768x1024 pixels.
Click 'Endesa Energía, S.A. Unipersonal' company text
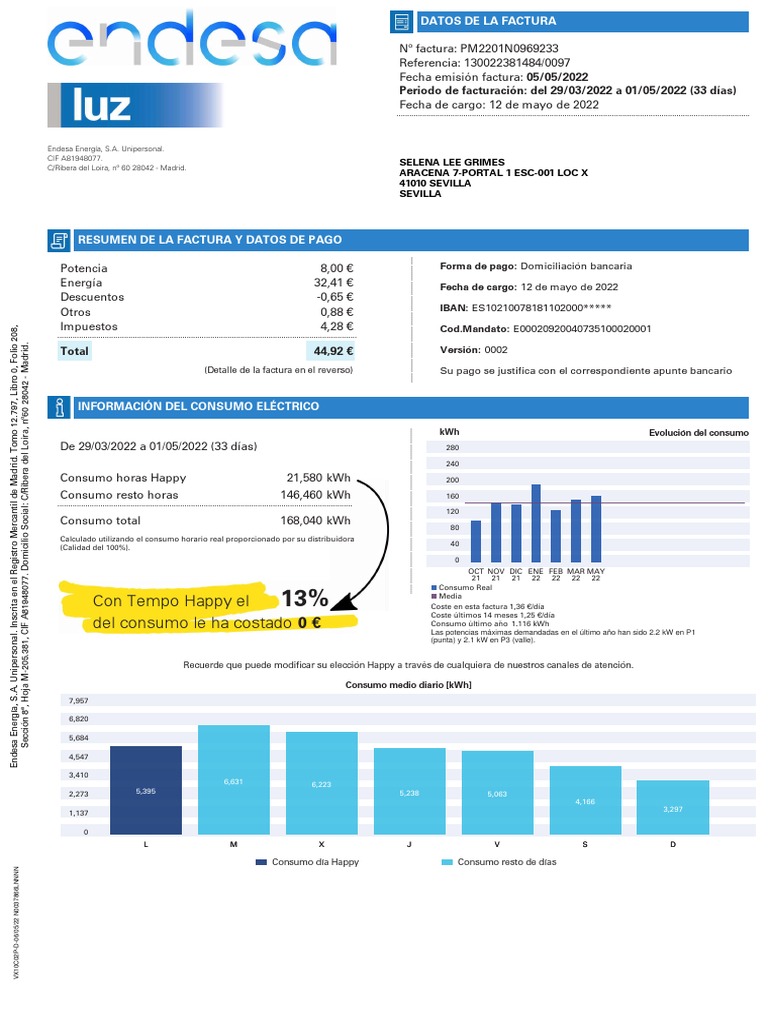click(105, 149)
